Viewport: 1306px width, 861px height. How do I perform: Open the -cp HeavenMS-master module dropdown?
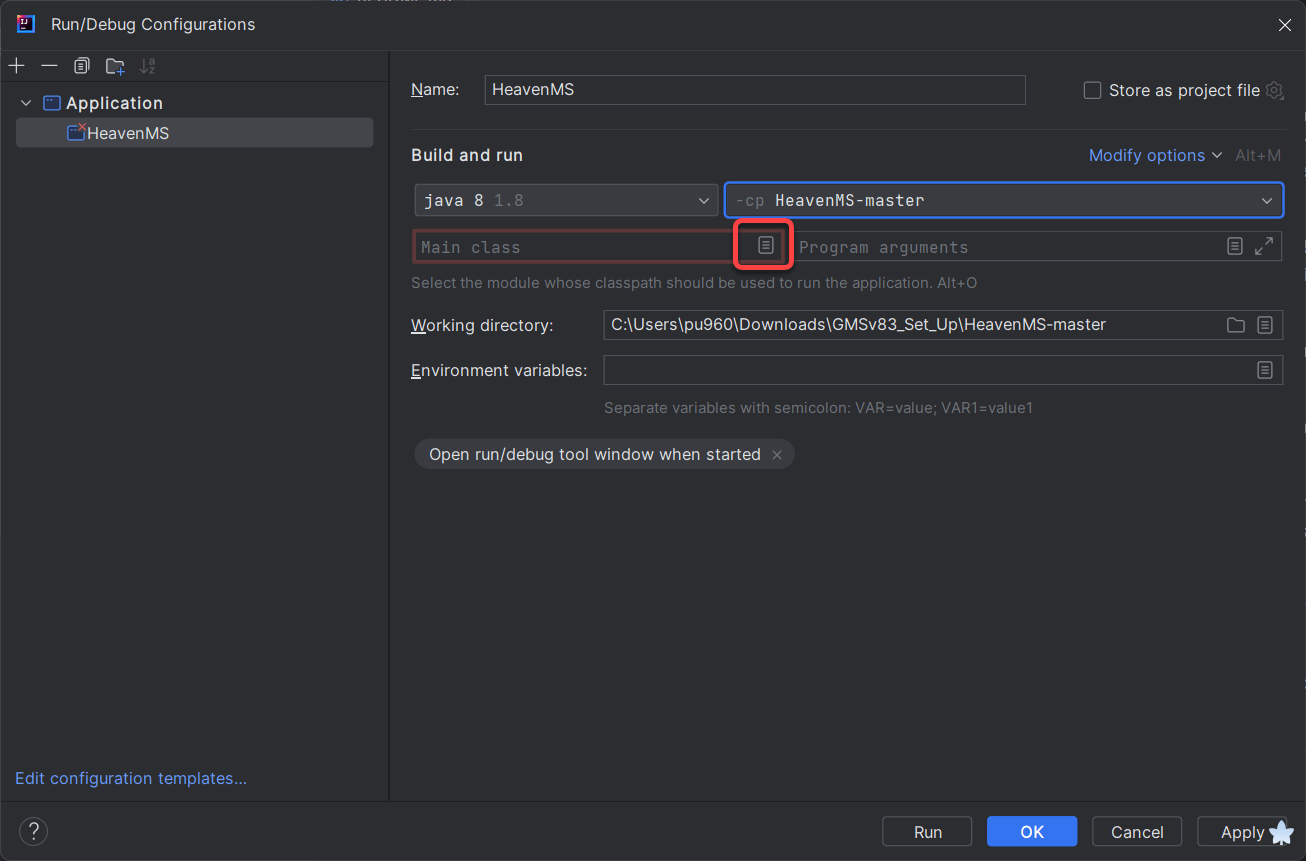coord(1004,200)
